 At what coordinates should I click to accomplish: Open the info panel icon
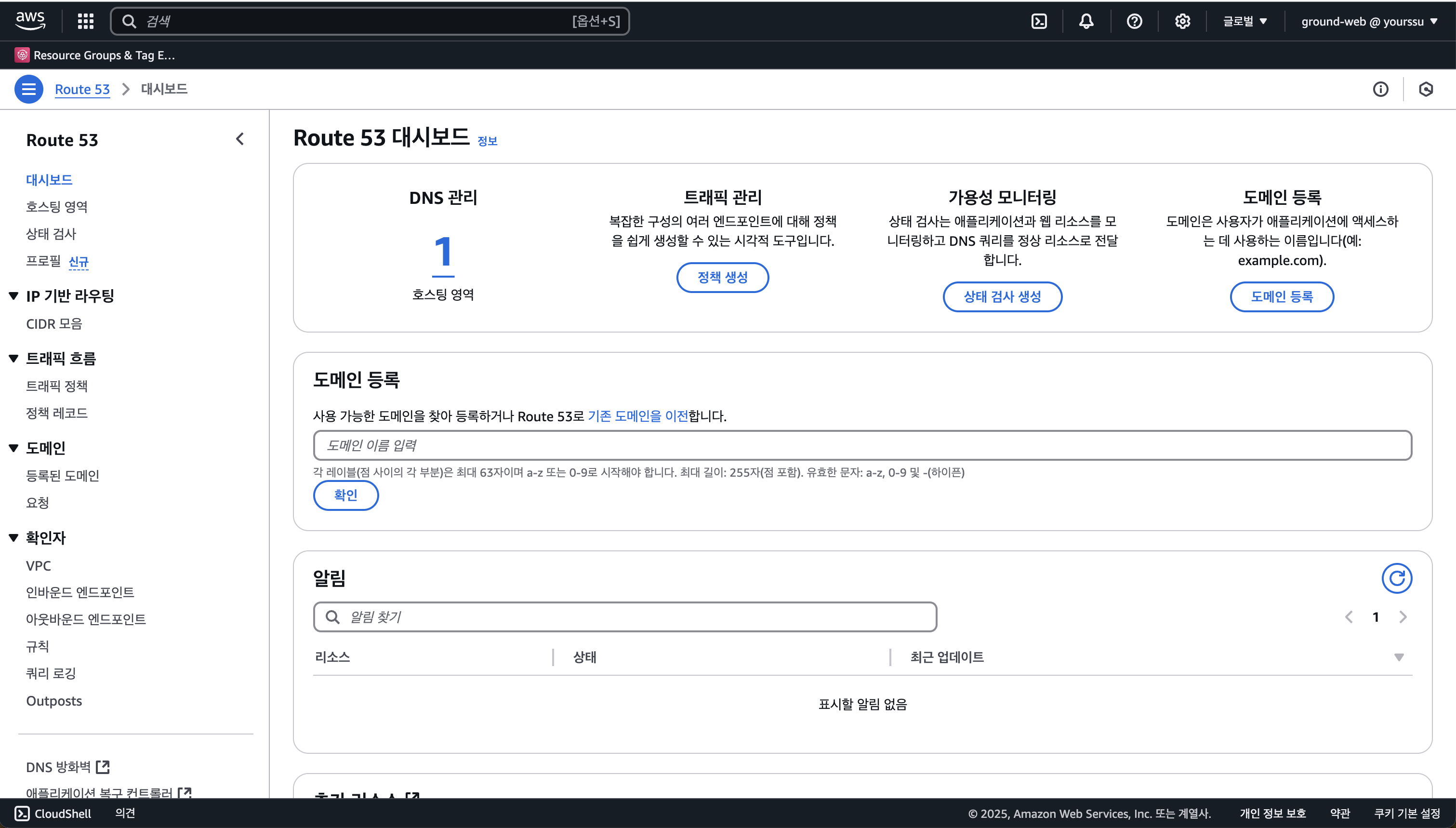coord(1380,89)
